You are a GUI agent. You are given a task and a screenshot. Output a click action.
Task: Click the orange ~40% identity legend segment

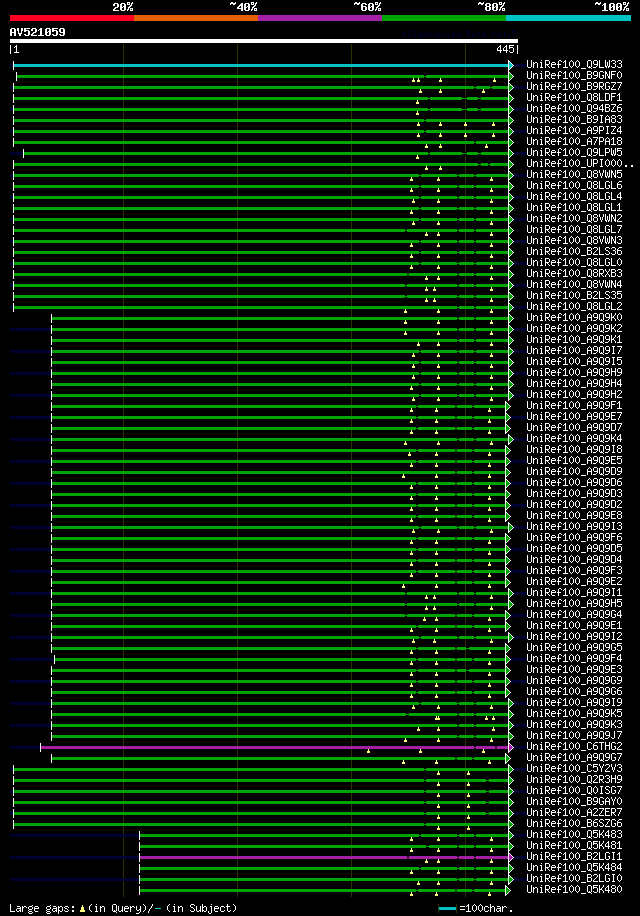coord(196,18)
